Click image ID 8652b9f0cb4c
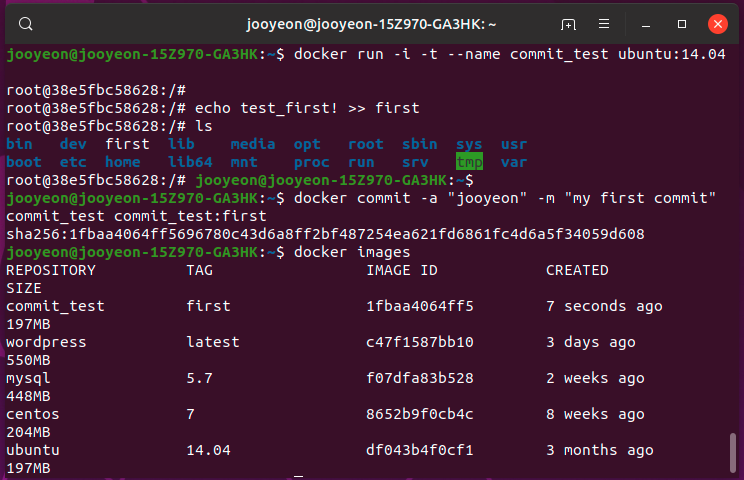This screenshot has height=480, width=744. tap(419, 414)
